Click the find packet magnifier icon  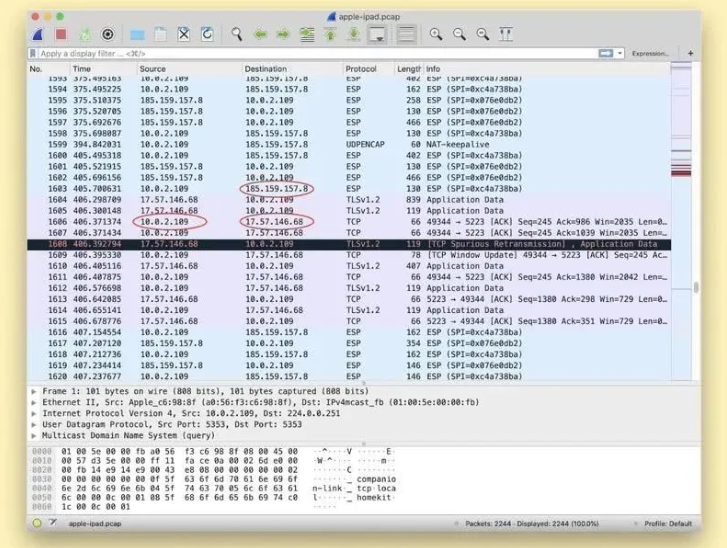(237, 34)
